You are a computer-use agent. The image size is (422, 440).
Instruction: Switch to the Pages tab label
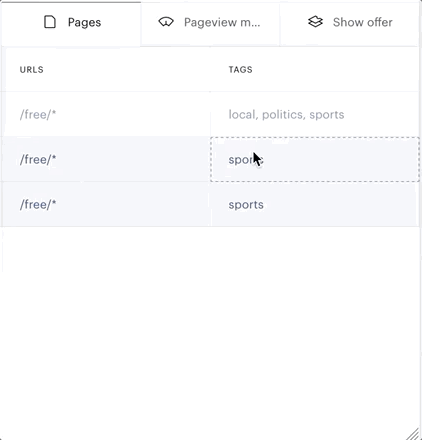84,22
